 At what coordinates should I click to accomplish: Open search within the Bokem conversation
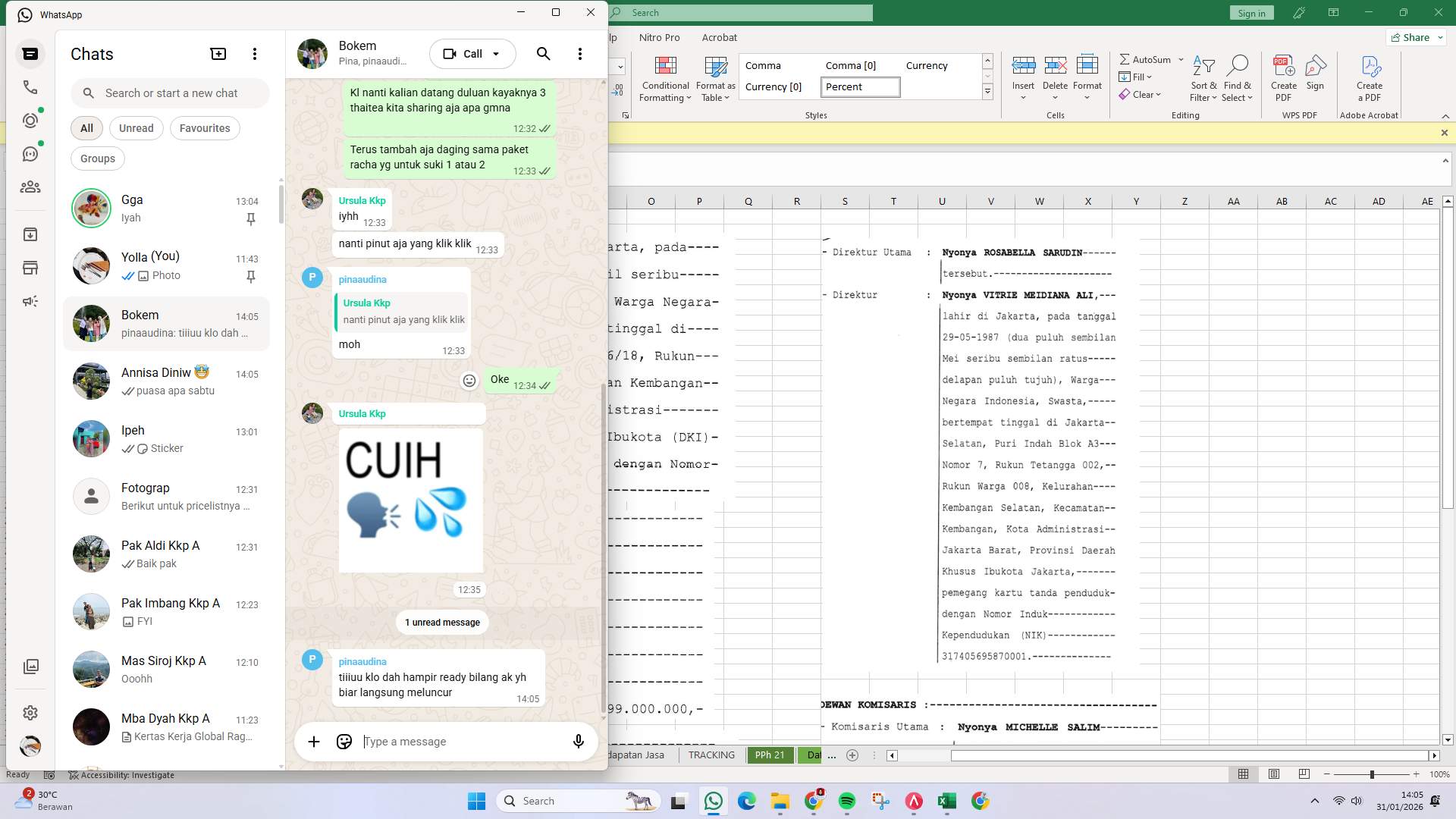pyautogui.click(x=543, y=54)
